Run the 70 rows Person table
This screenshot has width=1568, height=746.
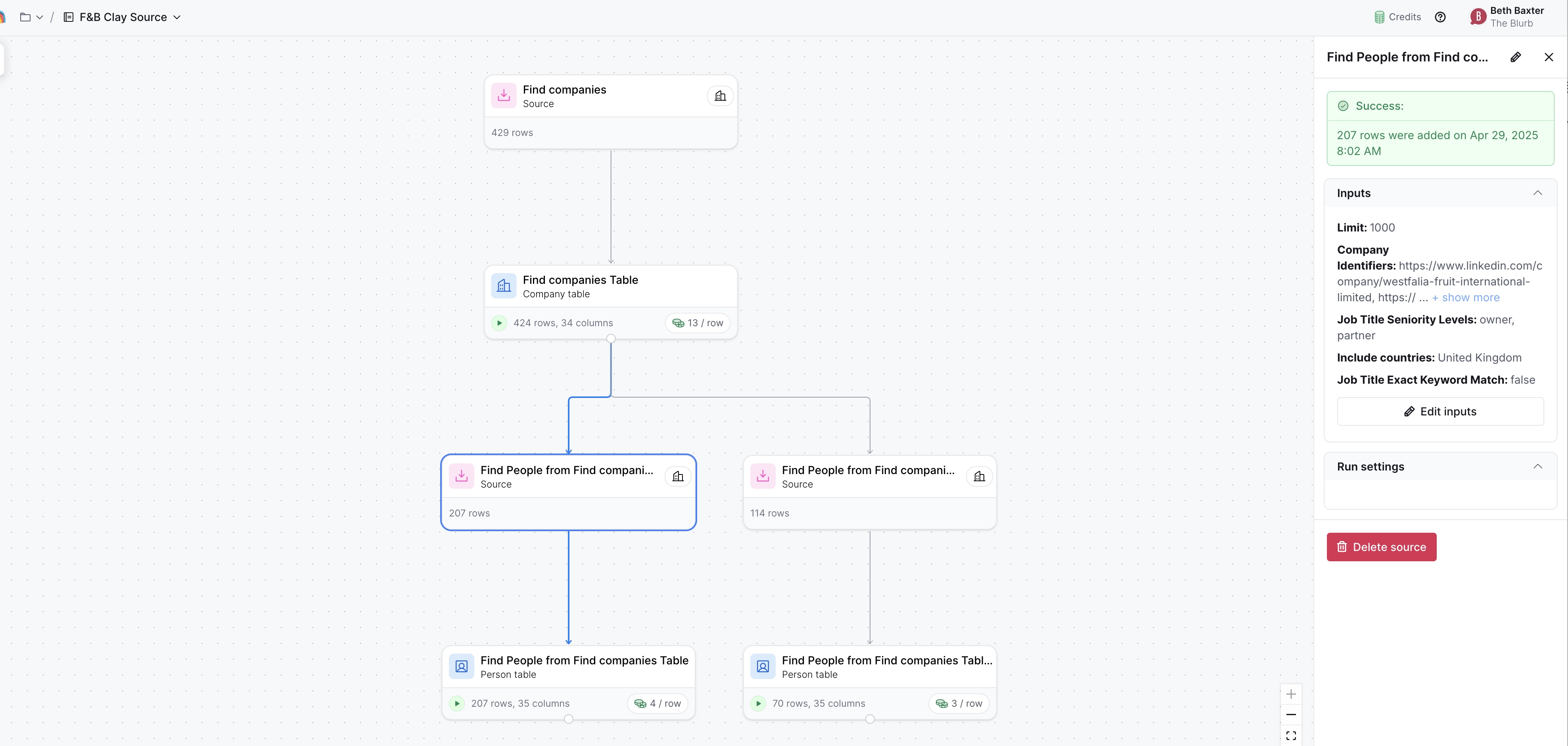click(x=759, y=704)
